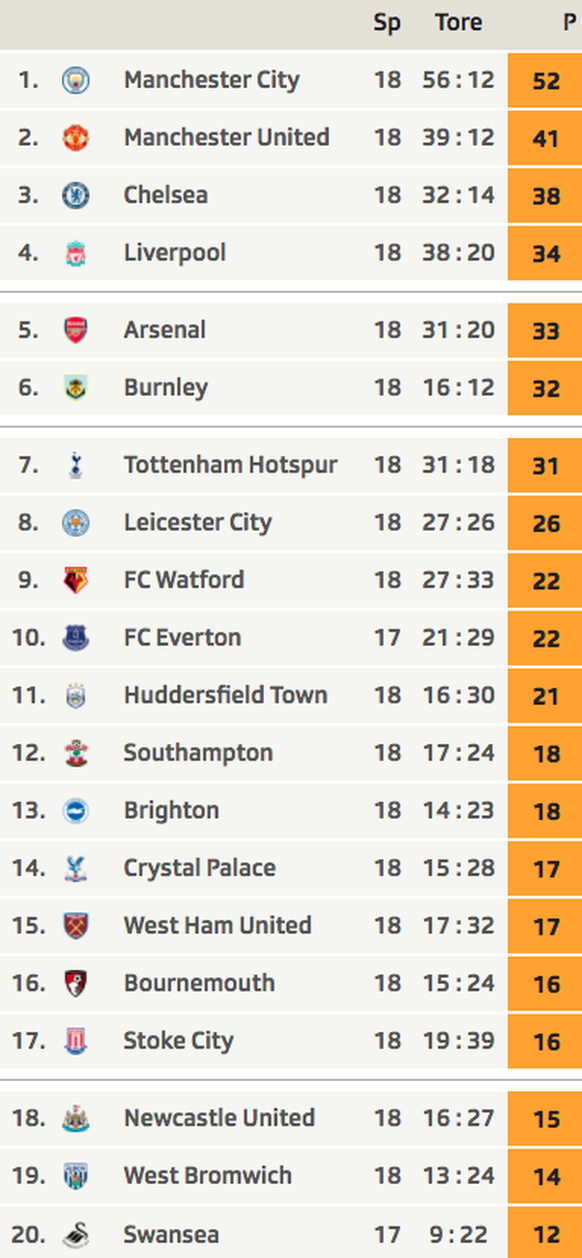Select the Newcastle United crest icon

pyautogui.click(x=76, y=1118)
